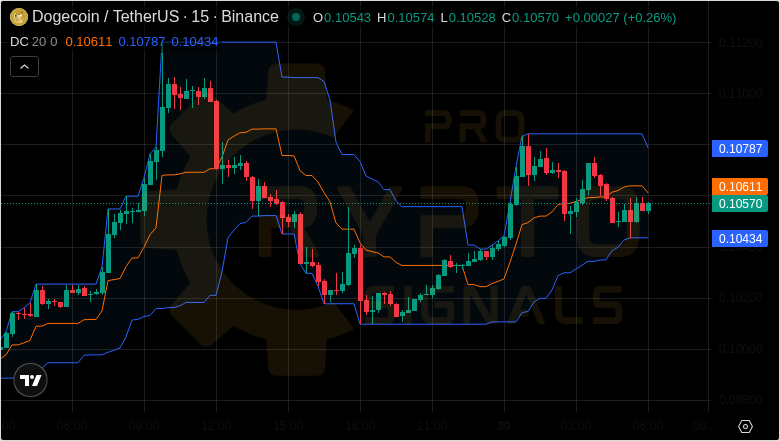This screenshot has height=441, width=780.
Task: Click the orange 0.10611 price axis label
Action: click(740, 186)
